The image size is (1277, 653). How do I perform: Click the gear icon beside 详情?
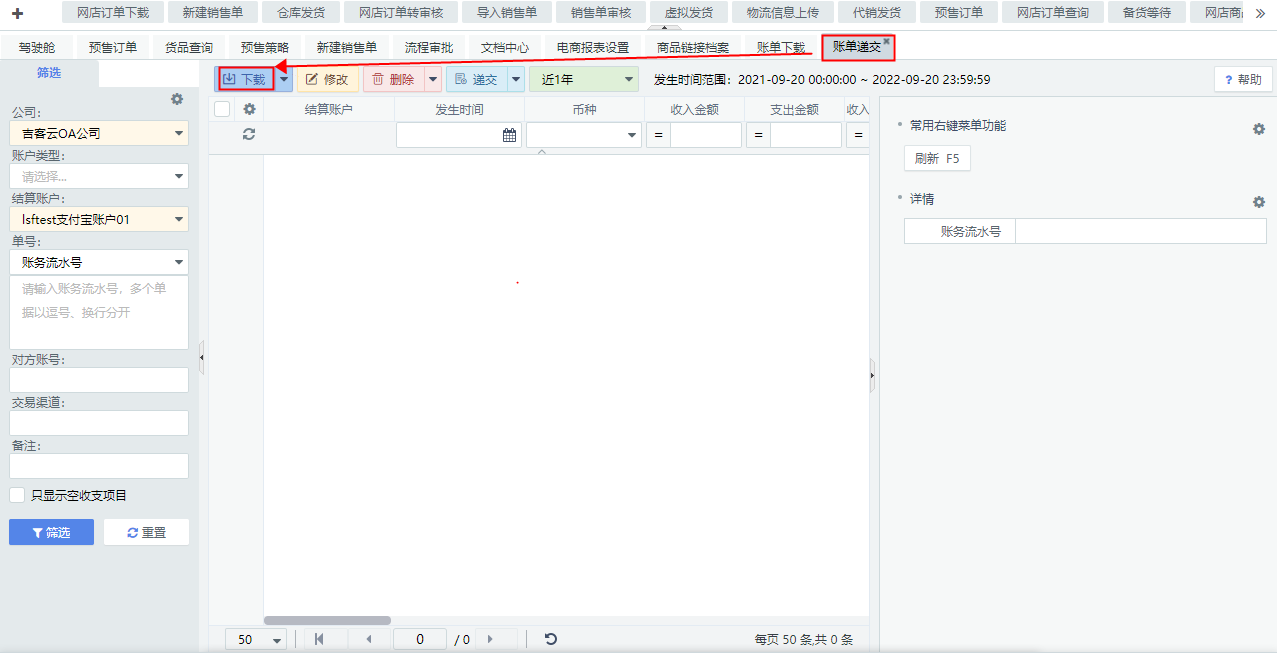coord(1259,202)
